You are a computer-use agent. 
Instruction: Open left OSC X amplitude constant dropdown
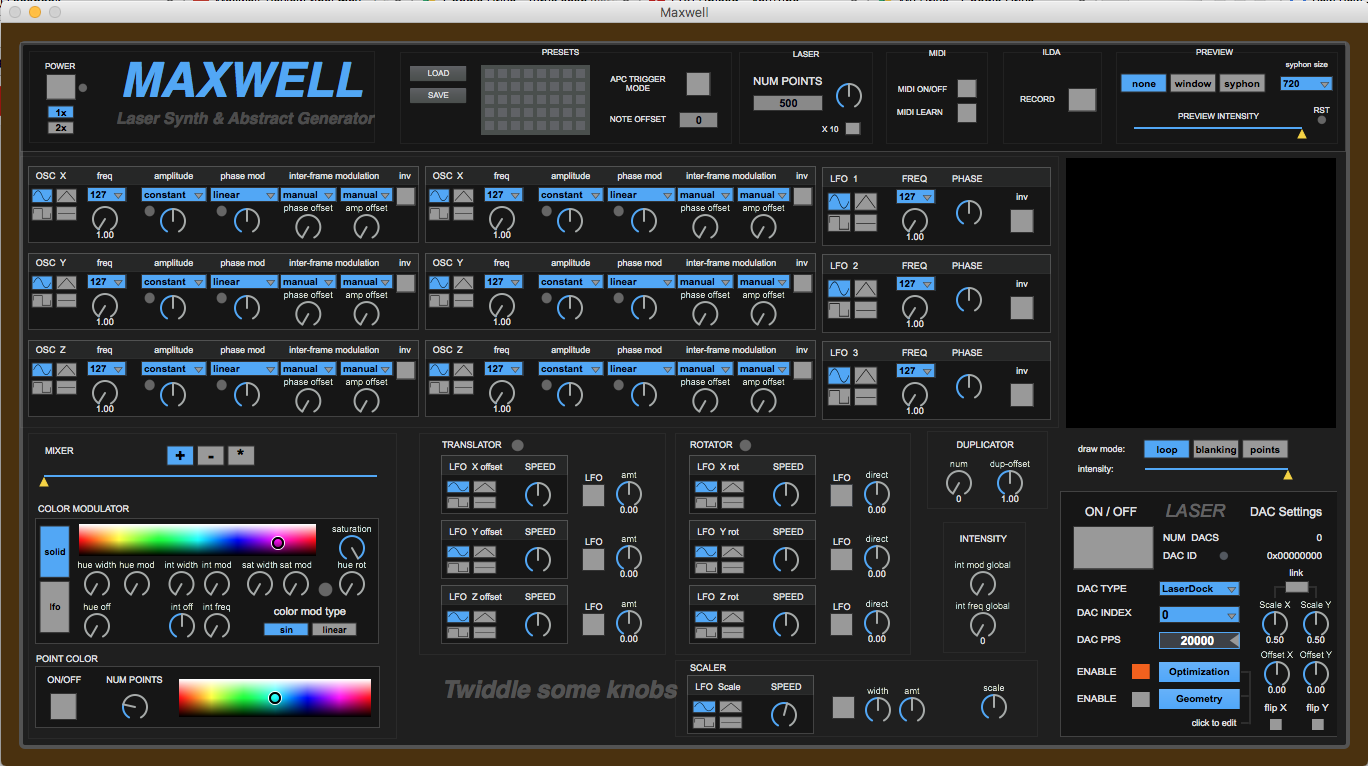pyautogui.click(x=173, y=195)
